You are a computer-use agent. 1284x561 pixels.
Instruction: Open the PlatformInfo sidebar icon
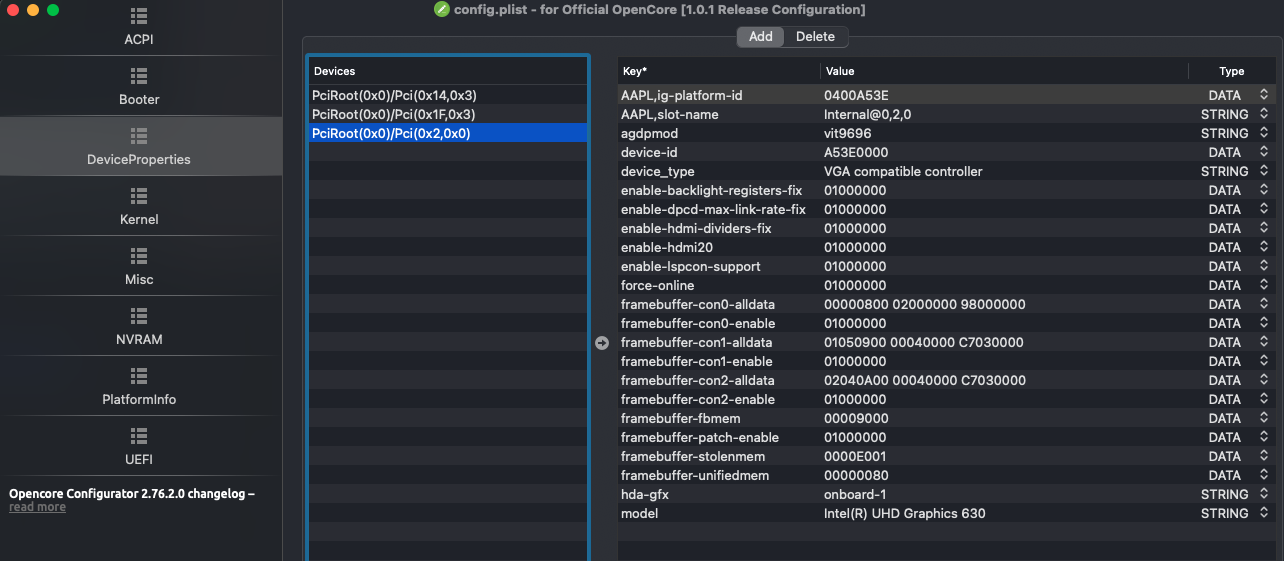coord(139,376)
